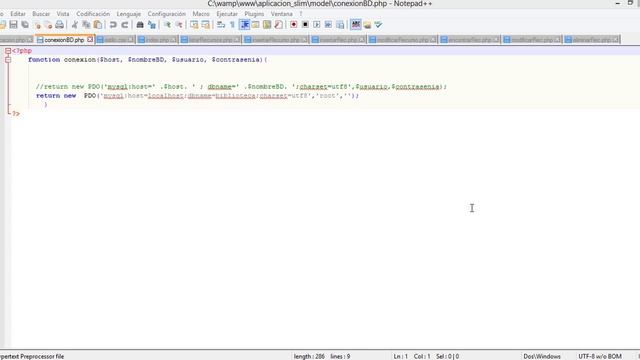Click the closing '?>' tag

[x=16, y=113]
